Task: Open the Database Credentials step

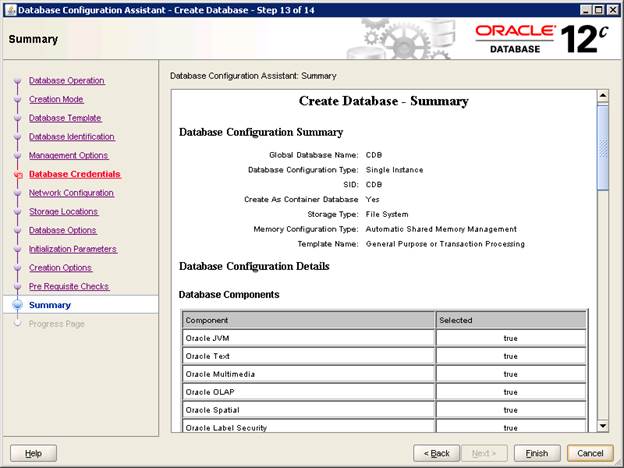Action: point(74,174)
